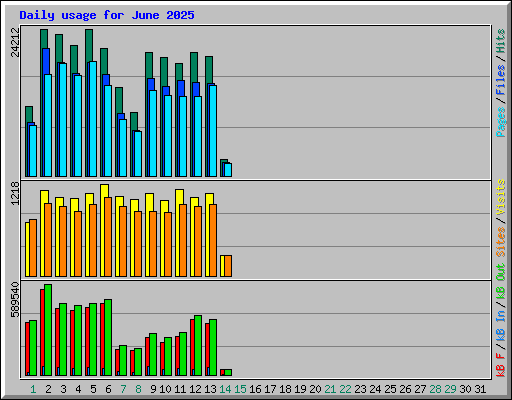
Task: Click the green kB Out bar for day 7
Action: click(123, 360)
